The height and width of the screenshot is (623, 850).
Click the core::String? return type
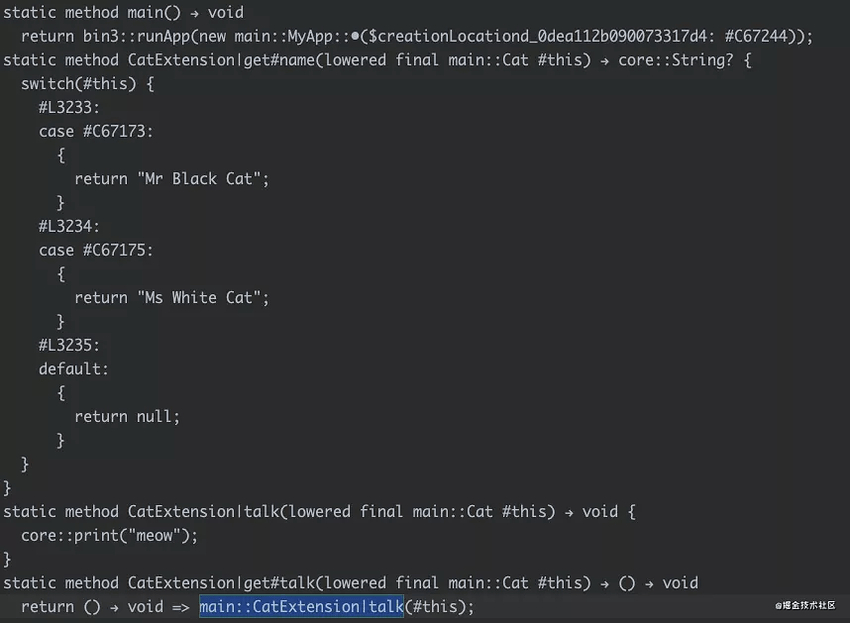tap(675, 60)
